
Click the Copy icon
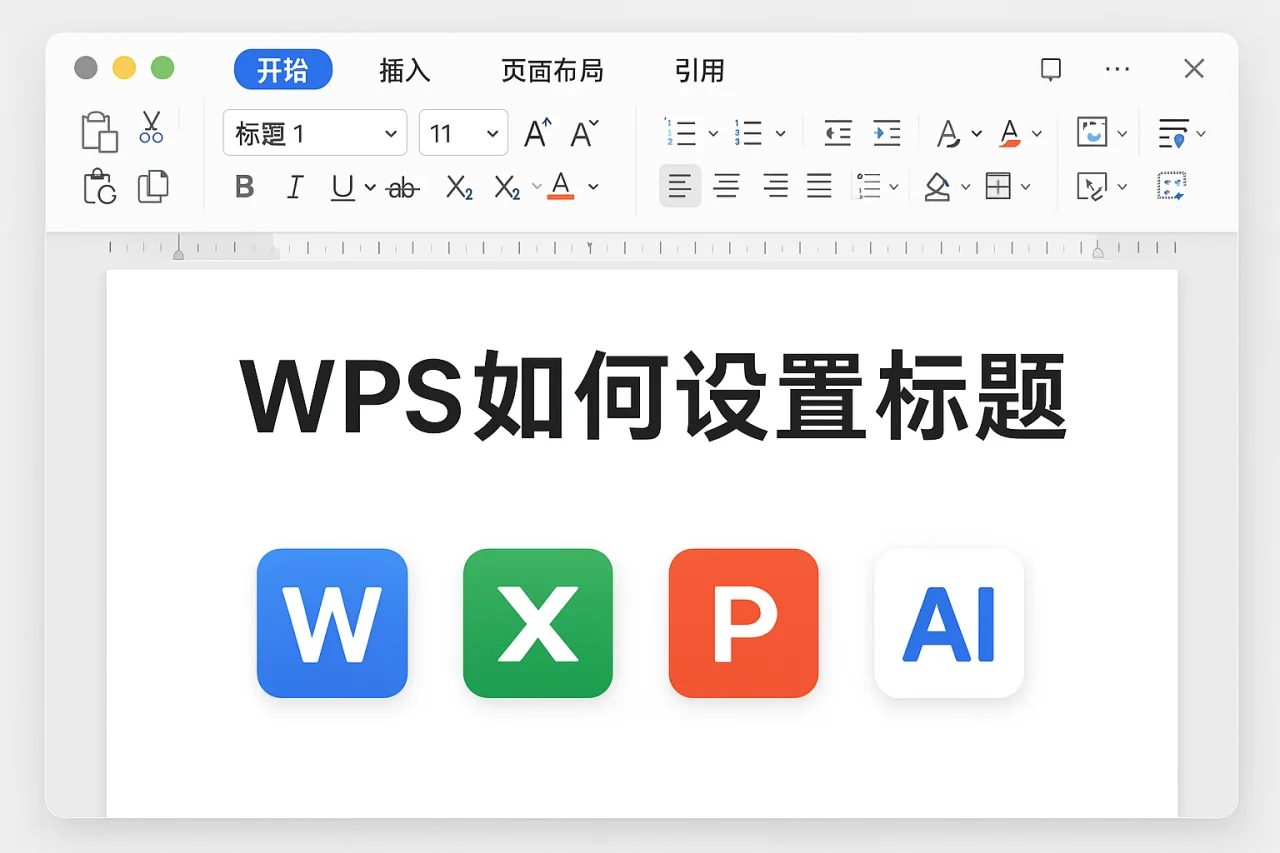(152, 187)
